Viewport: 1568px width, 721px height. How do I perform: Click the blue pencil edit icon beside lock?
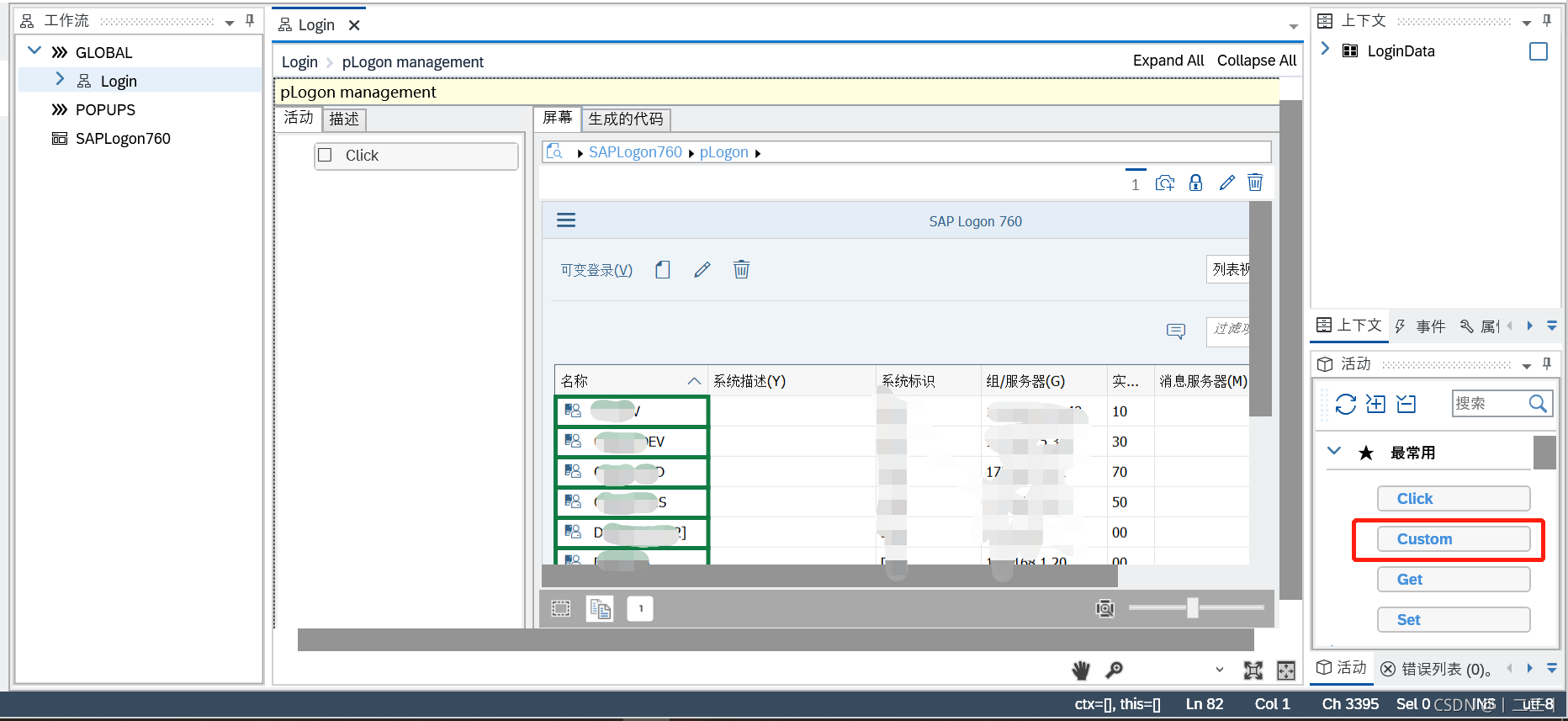click(1226, 183)
